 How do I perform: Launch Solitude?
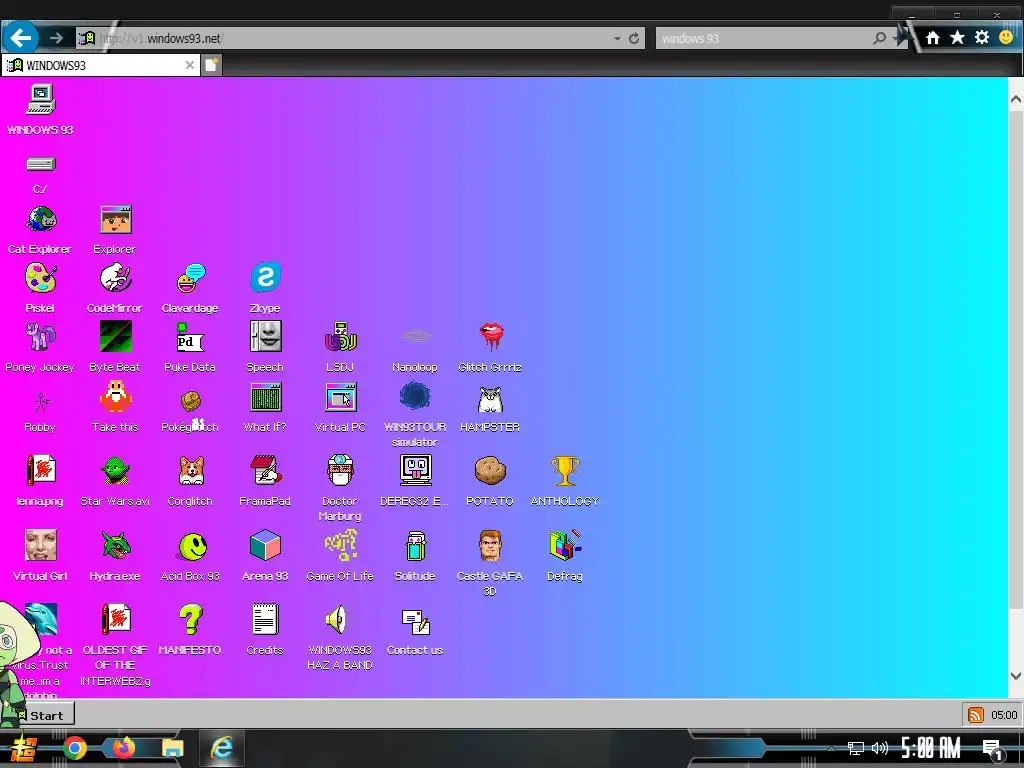click(x=416, y=546)
